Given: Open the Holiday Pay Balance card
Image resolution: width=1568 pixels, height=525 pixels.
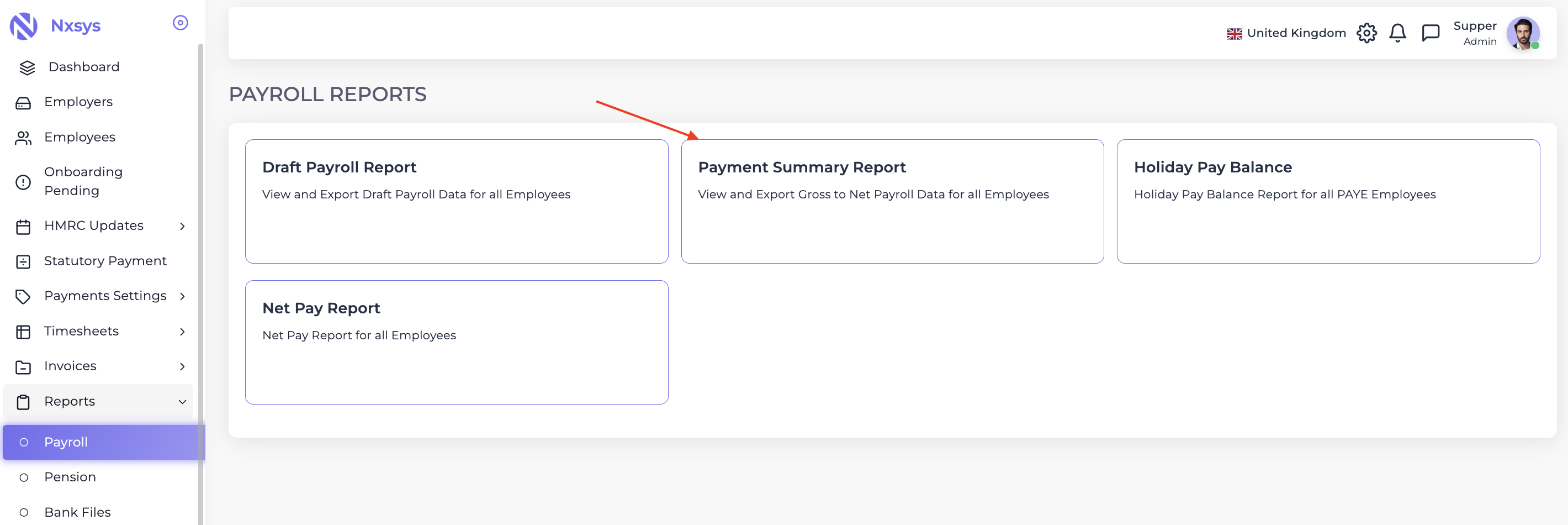Looking at the screenshot, I should pyautogui.click(x=1328, y=202).
